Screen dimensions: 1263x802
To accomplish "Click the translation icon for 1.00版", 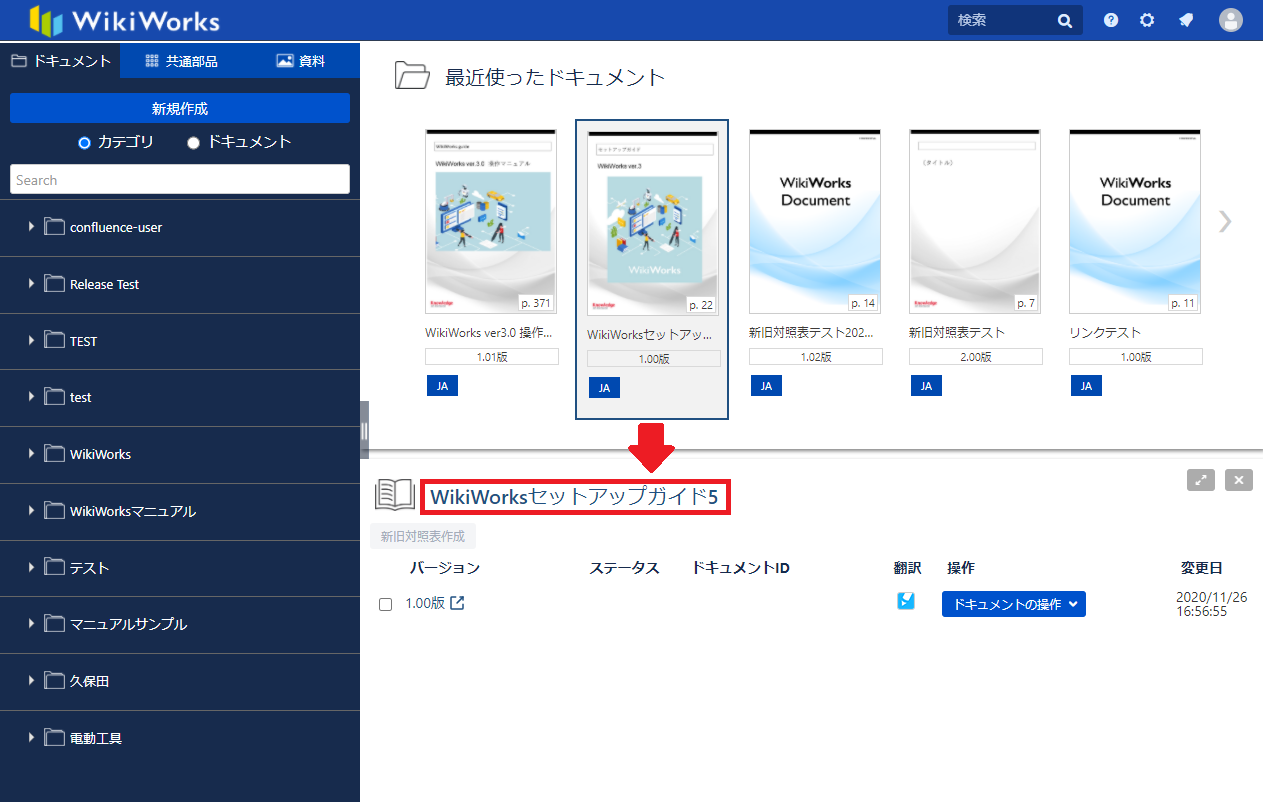I will tap(906, 601).
